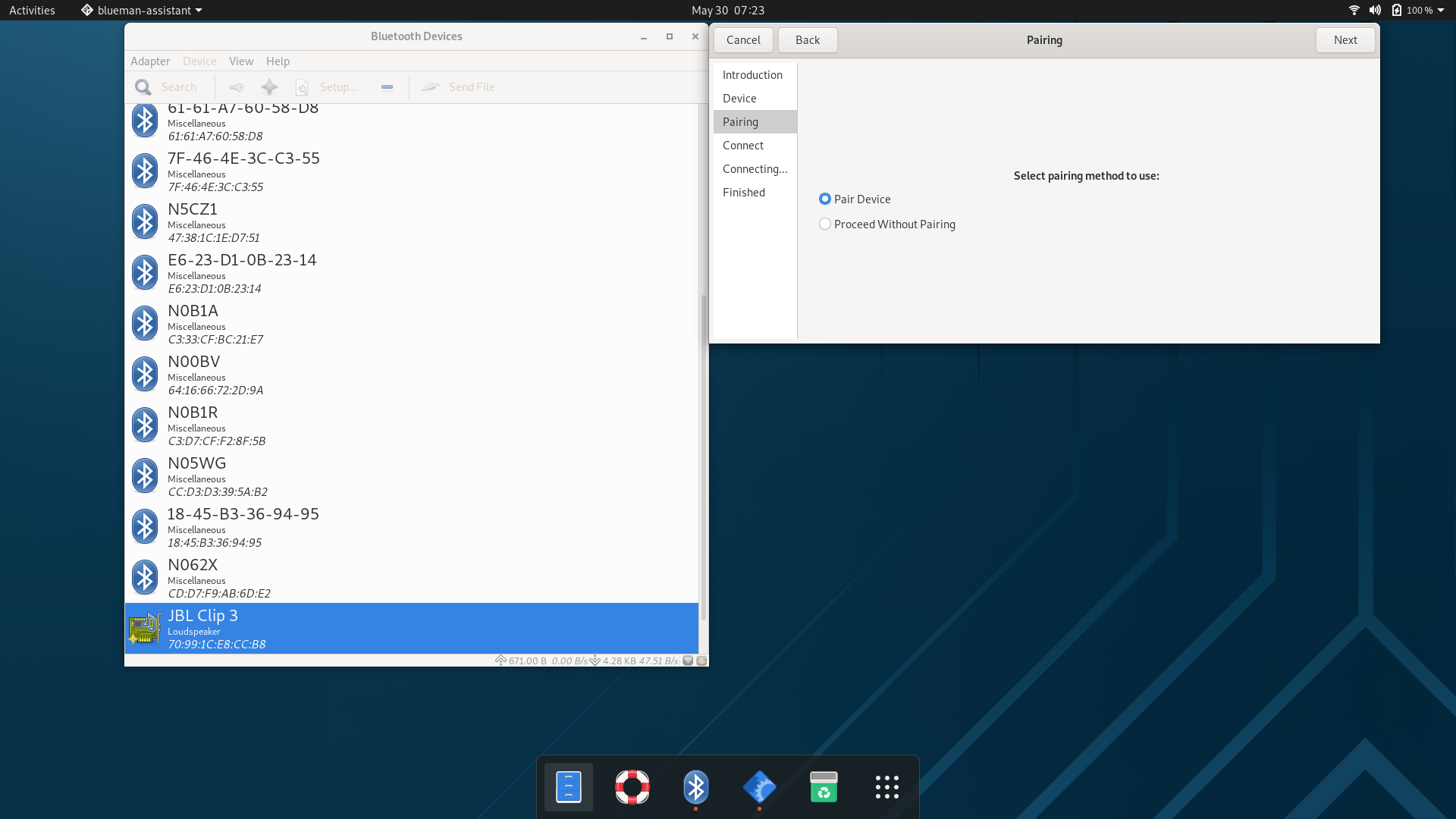Screen dimensions: 1456x819
Task: Click the Bluetooth icon beside N05WG
Action: coord(145,475)
